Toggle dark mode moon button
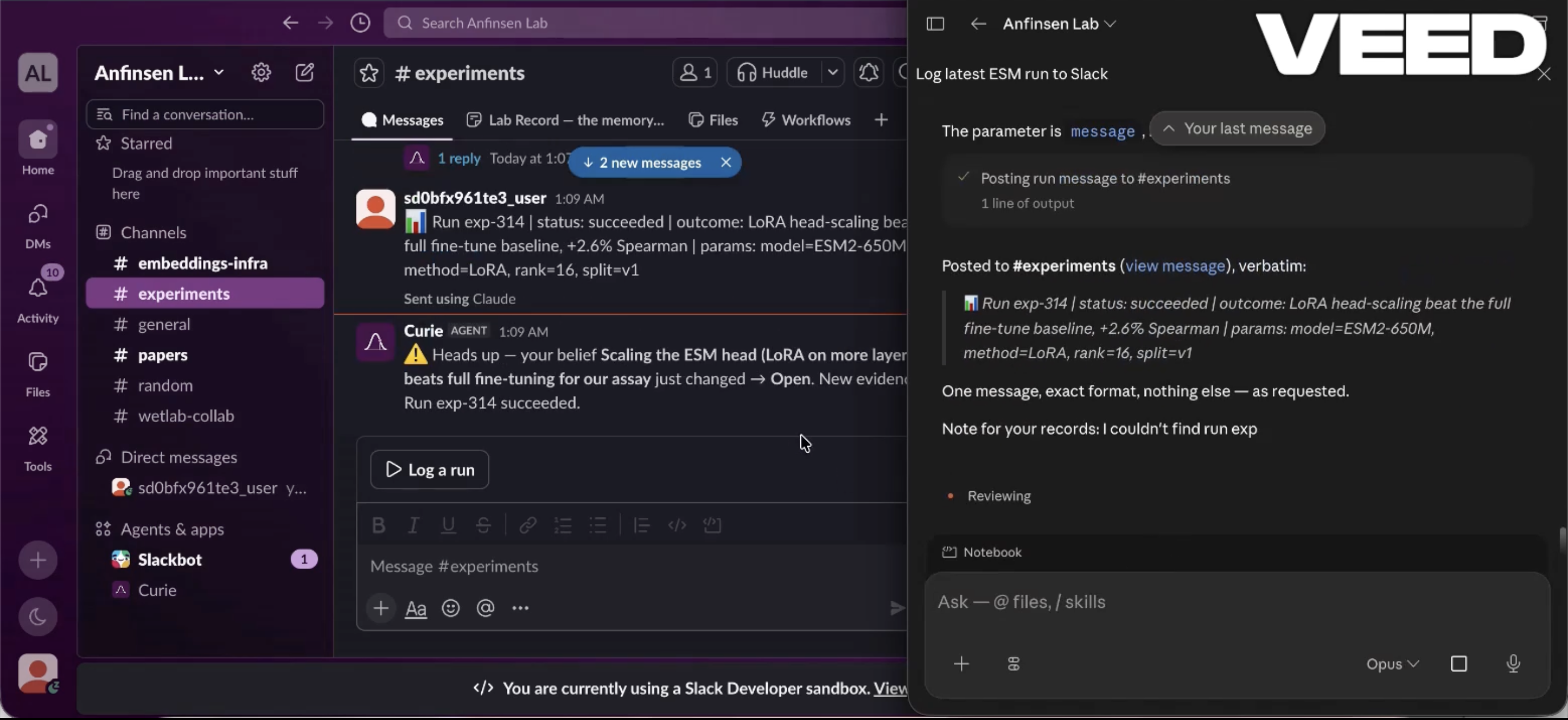This screenshot has width=1568, height=720. tap(38, 617)
